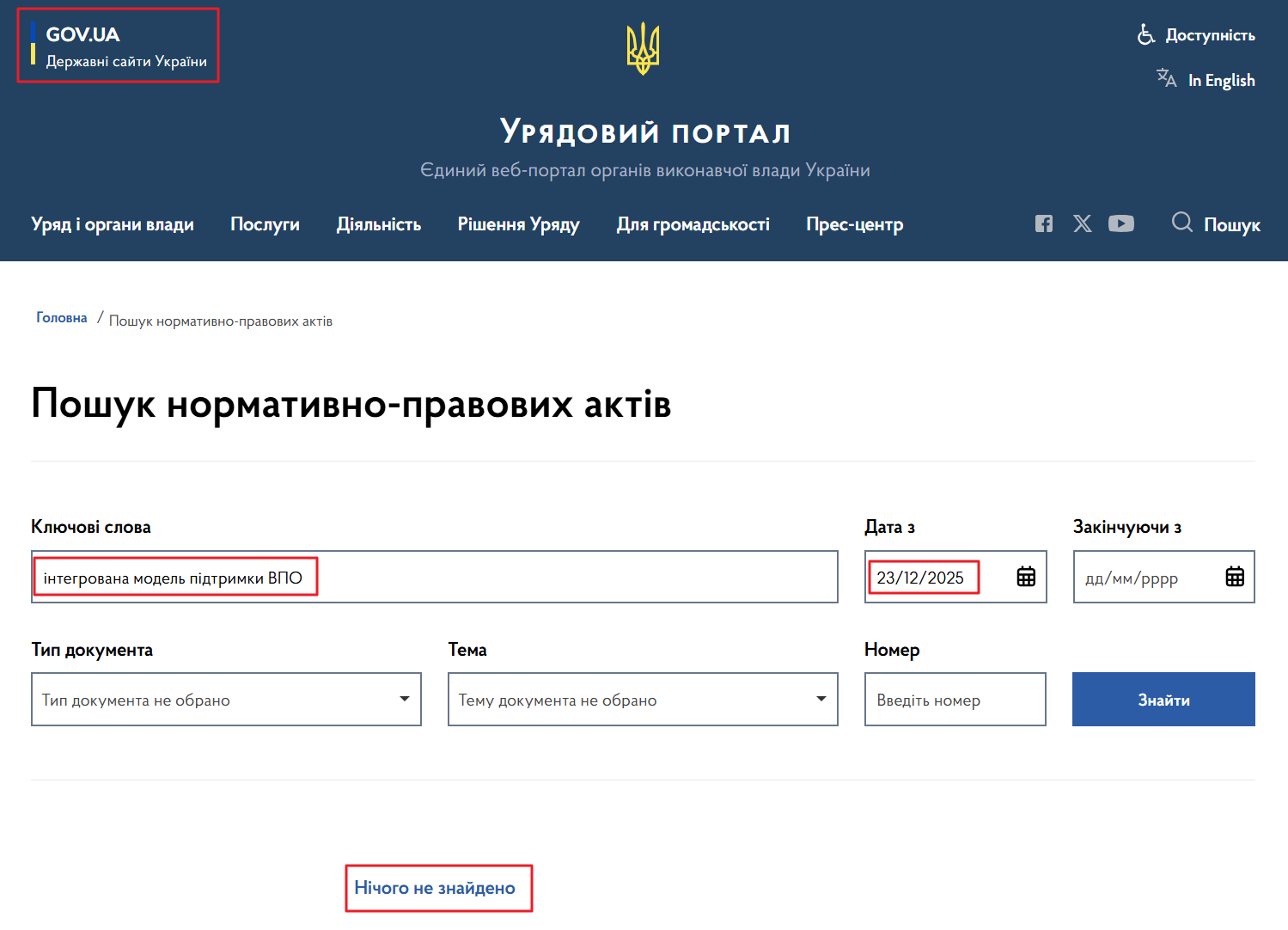Open the 'Діяльність' menu item
This screenshot has width=1288, height=930.
click(379, 224)
